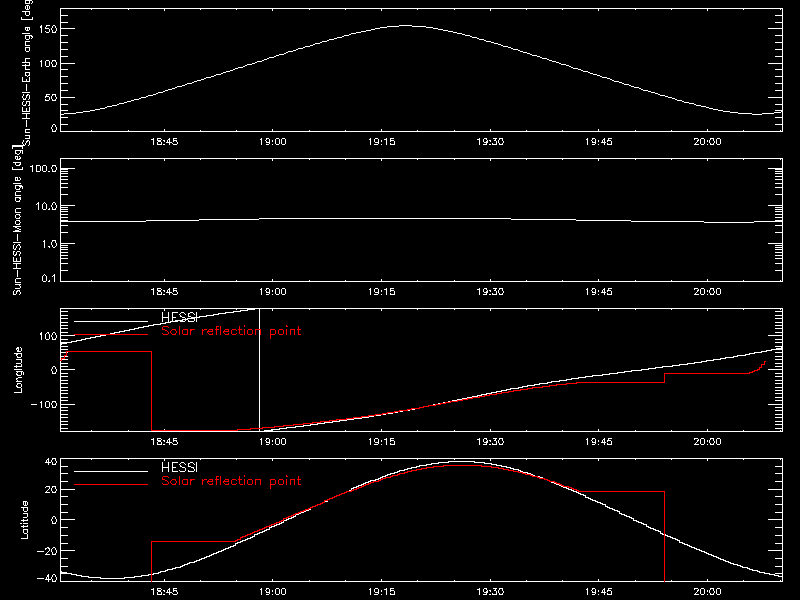Click 19:30 time label under Latitude plot
Screen dimensions: 800x600
490,592
